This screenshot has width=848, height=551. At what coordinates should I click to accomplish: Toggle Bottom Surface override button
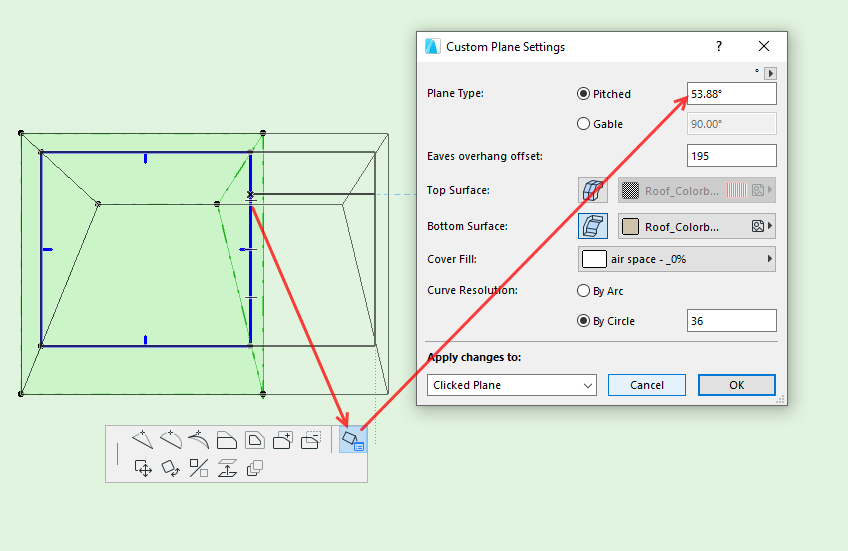[593, 226]
